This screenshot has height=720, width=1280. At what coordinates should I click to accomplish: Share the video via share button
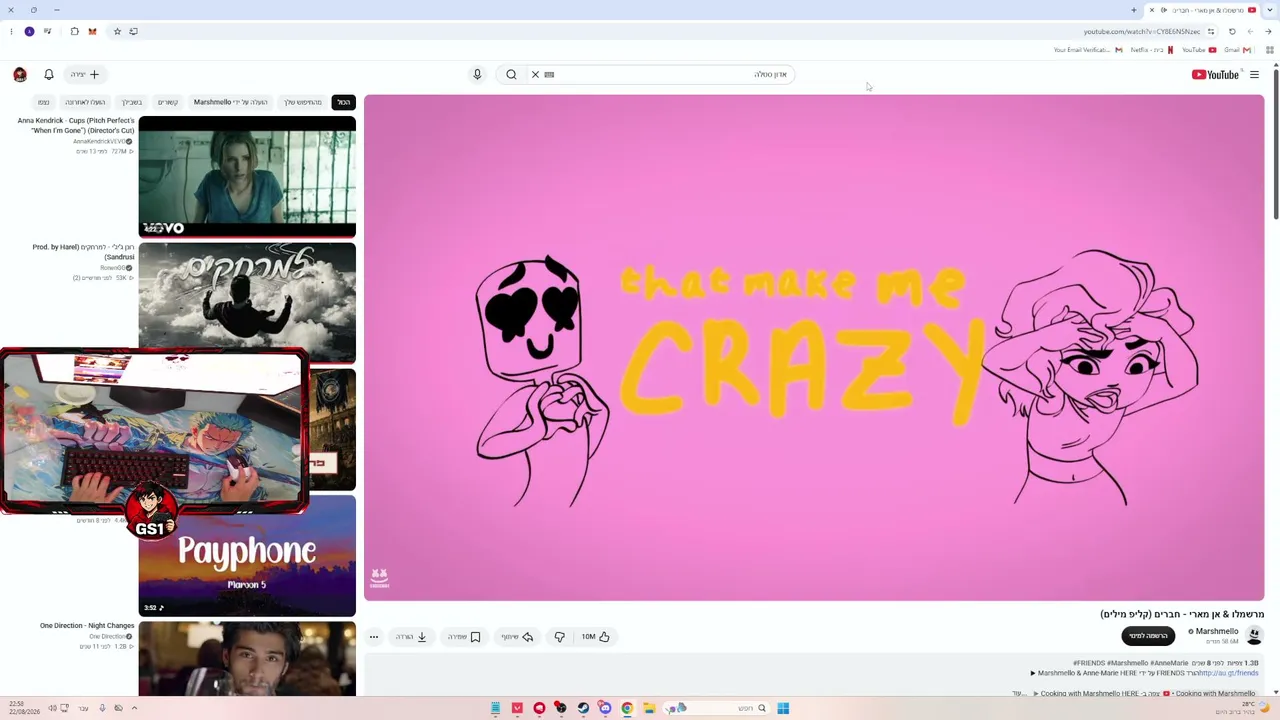coord(517,637)
